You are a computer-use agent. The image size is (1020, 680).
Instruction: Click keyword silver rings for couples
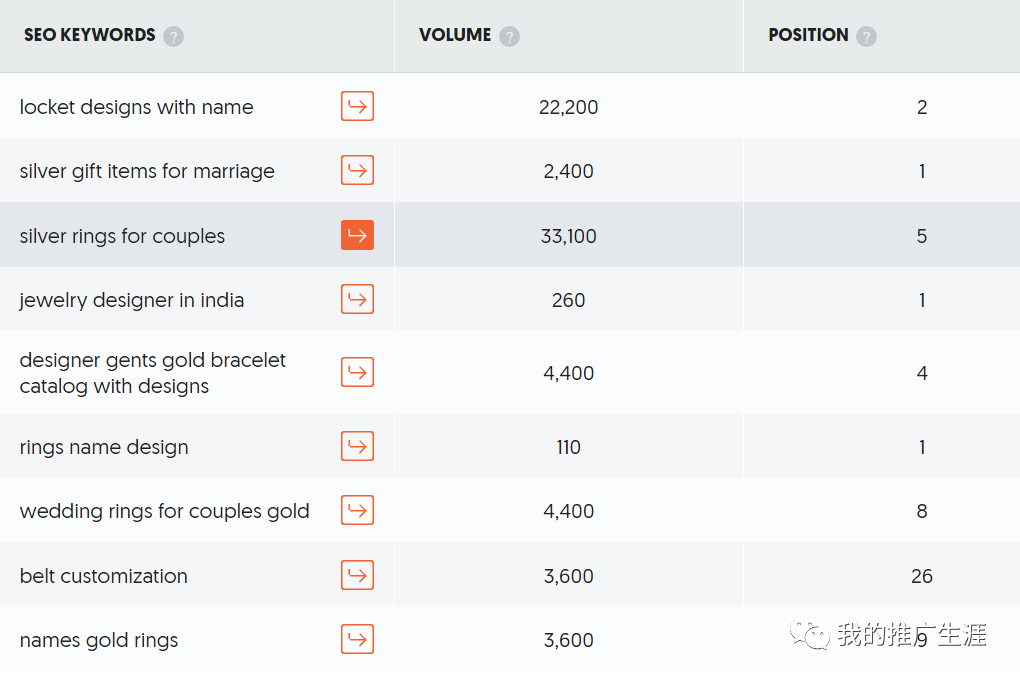click(122, 236)
